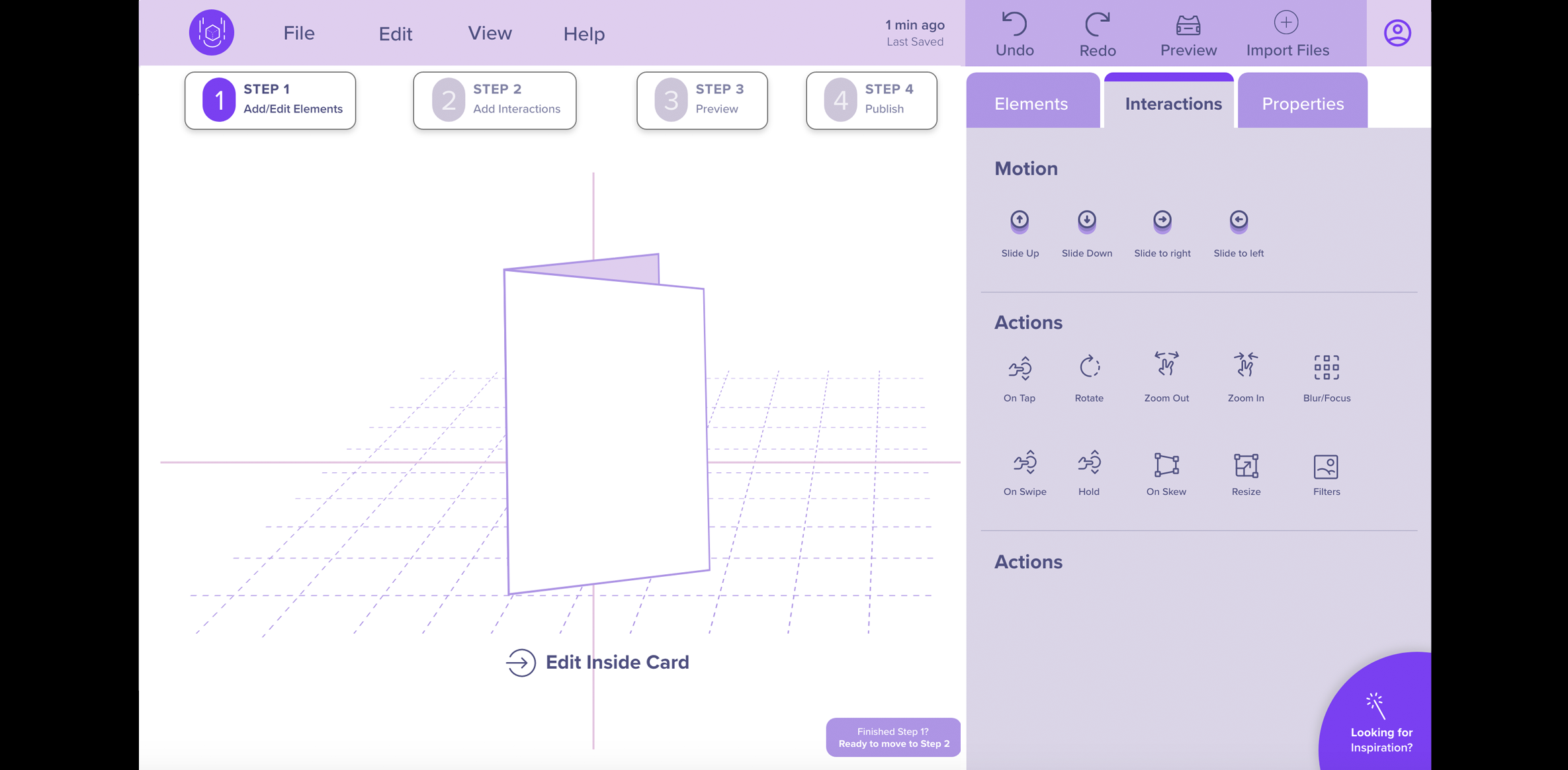This screenshot has width=1568, height=770.
Task: Select the Slide Down motion
Action: (1086, 222)
